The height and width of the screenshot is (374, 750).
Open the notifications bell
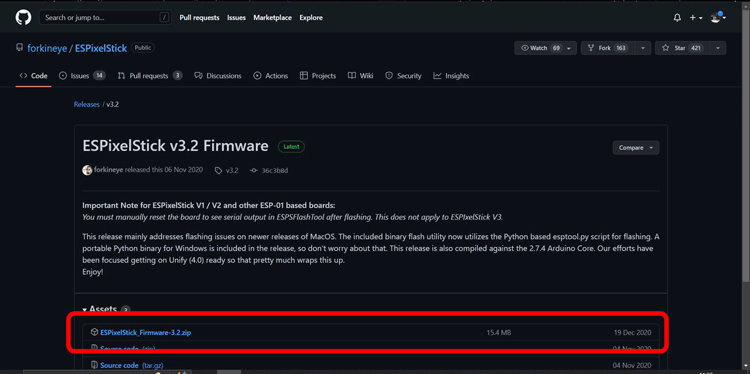pyautogui.click(x=677, y=18)
